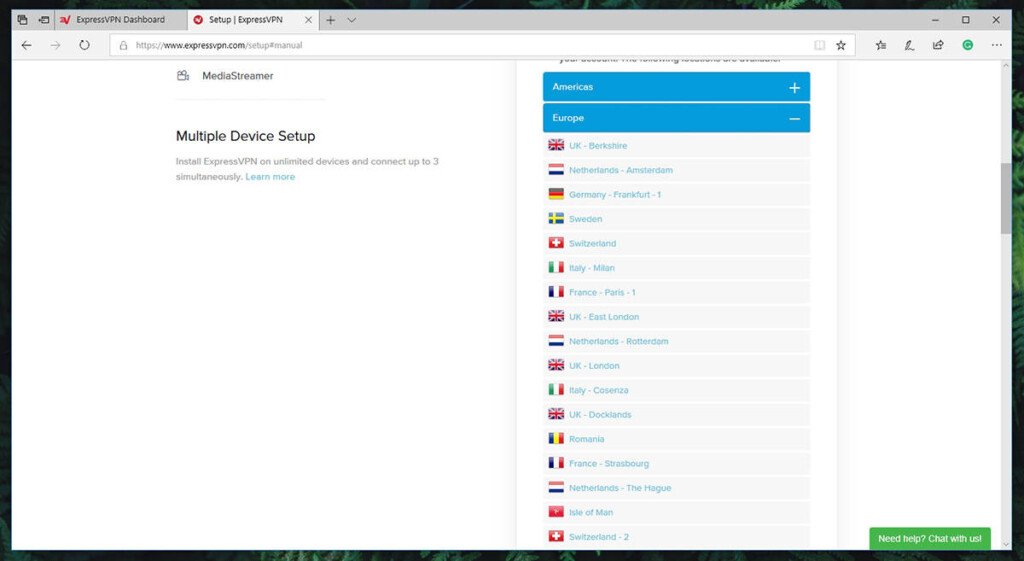The height and width of the screenshot is (561, 1024).
Task: Close the Setup | ExpressVPN tab
Action: pyautogui.click(x=308, y=20)
